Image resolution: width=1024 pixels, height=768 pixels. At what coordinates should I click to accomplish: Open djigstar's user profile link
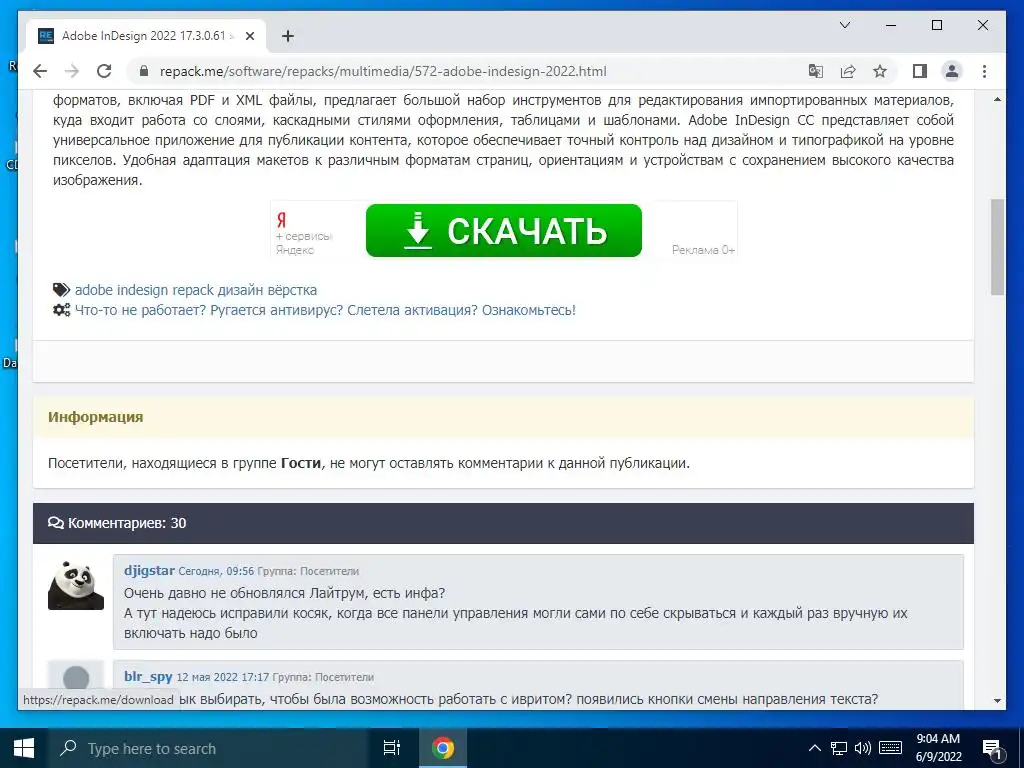pos(150,570)
